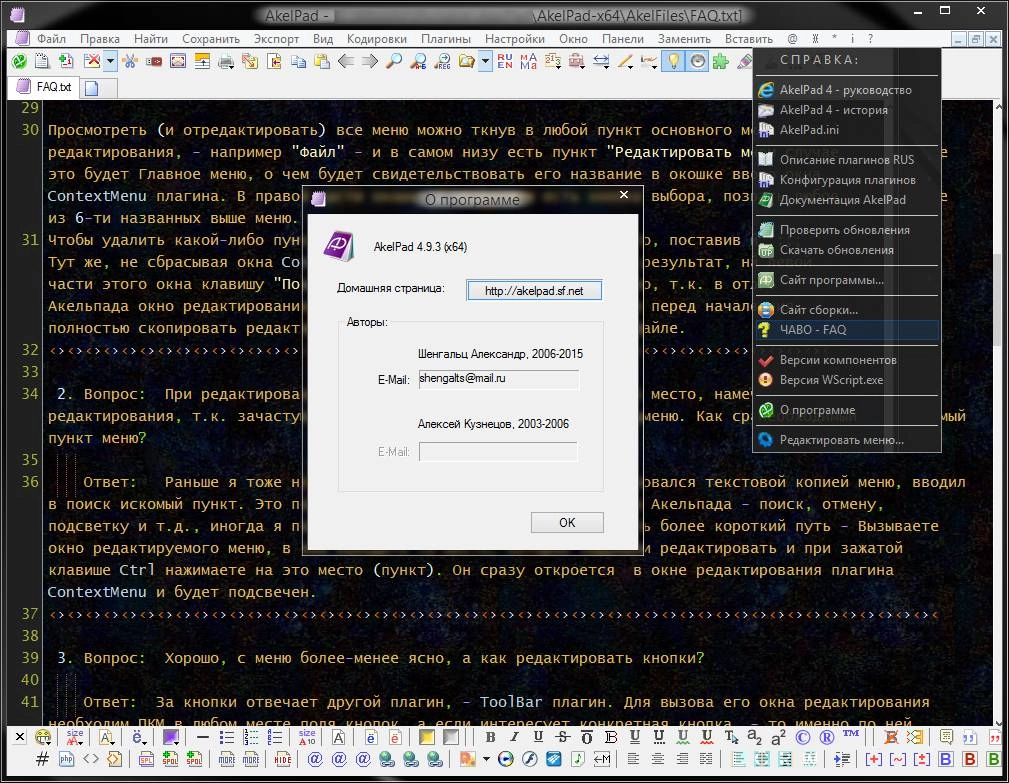Expand the size AA font dropdown

tap(75, 737)
